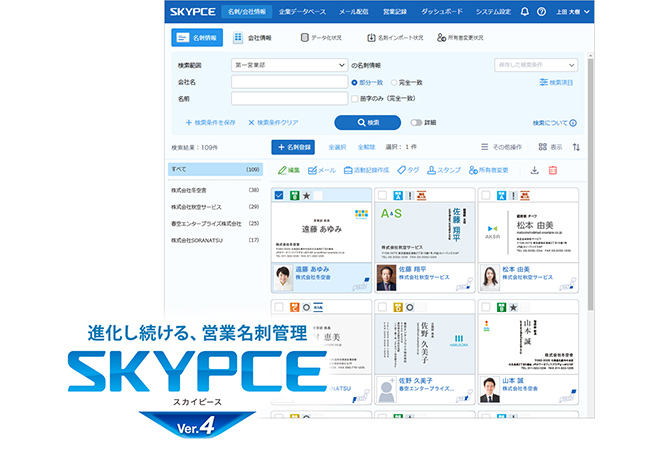Open the notification bell
Screen dimensions: 650x450
pos(524,12)
